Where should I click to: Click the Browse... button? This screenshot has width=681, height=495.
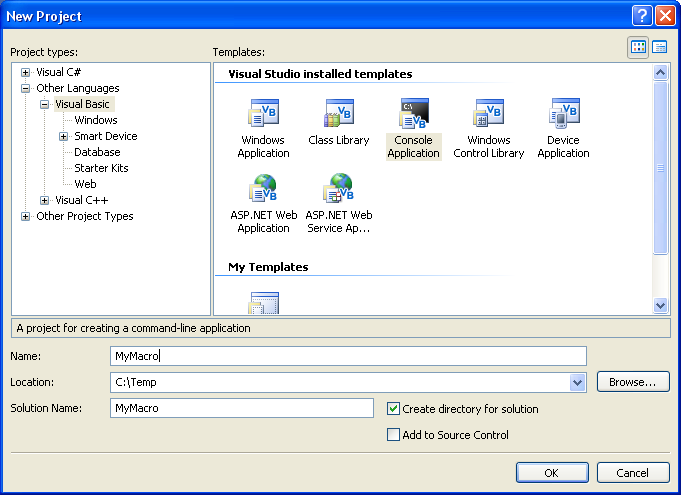(633, 382)
